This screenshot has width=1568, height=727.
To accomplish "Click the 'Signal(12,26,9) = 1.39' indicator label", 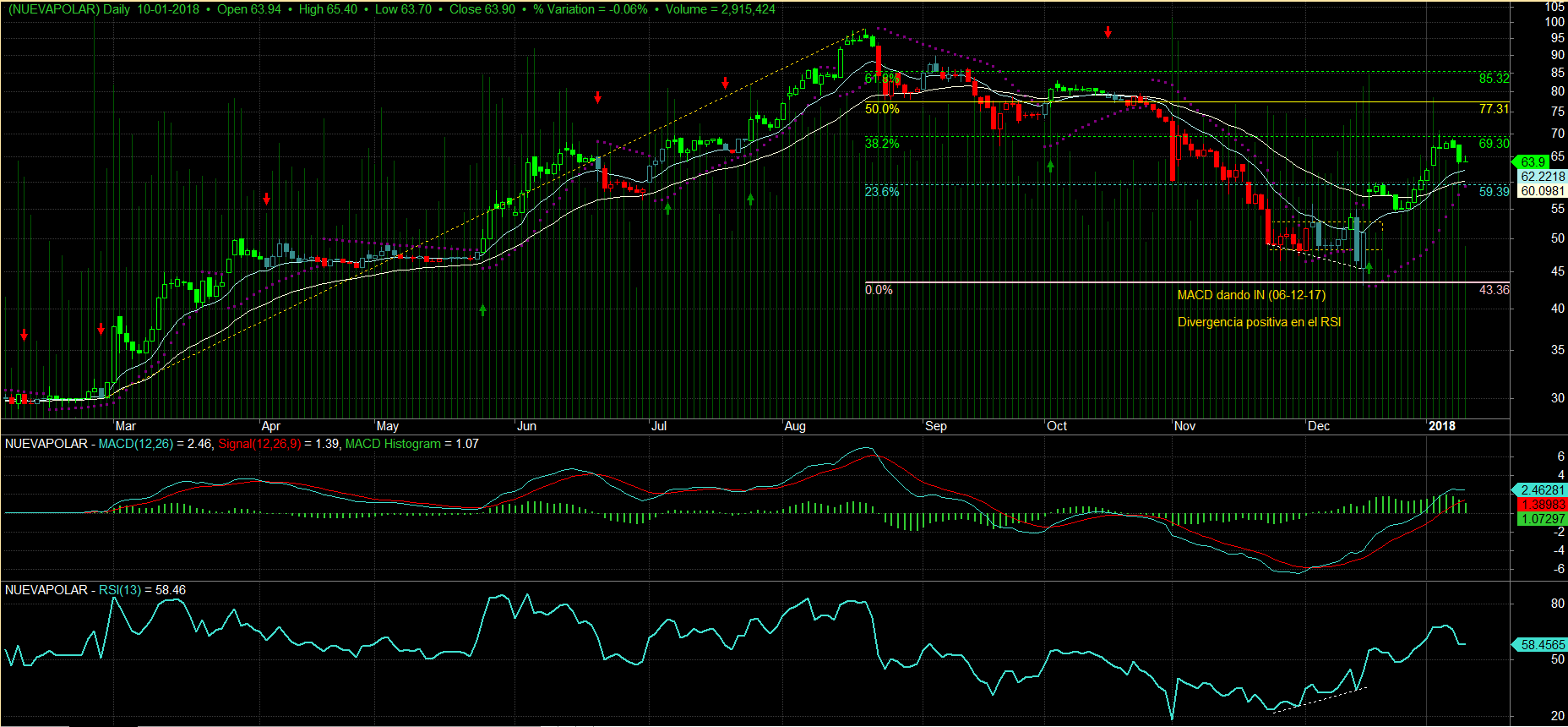I will [x=279, y=444].
